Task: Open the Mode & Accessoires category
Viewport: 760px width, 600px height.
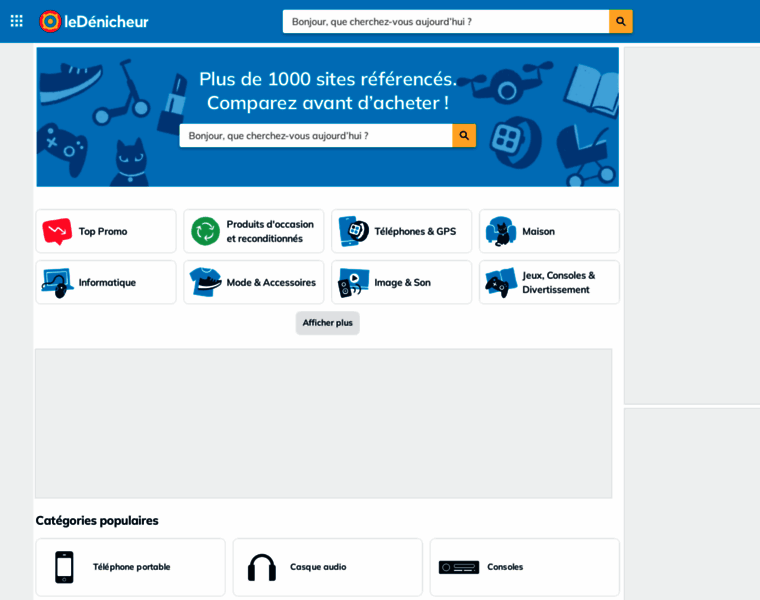Action: (254, 282)
